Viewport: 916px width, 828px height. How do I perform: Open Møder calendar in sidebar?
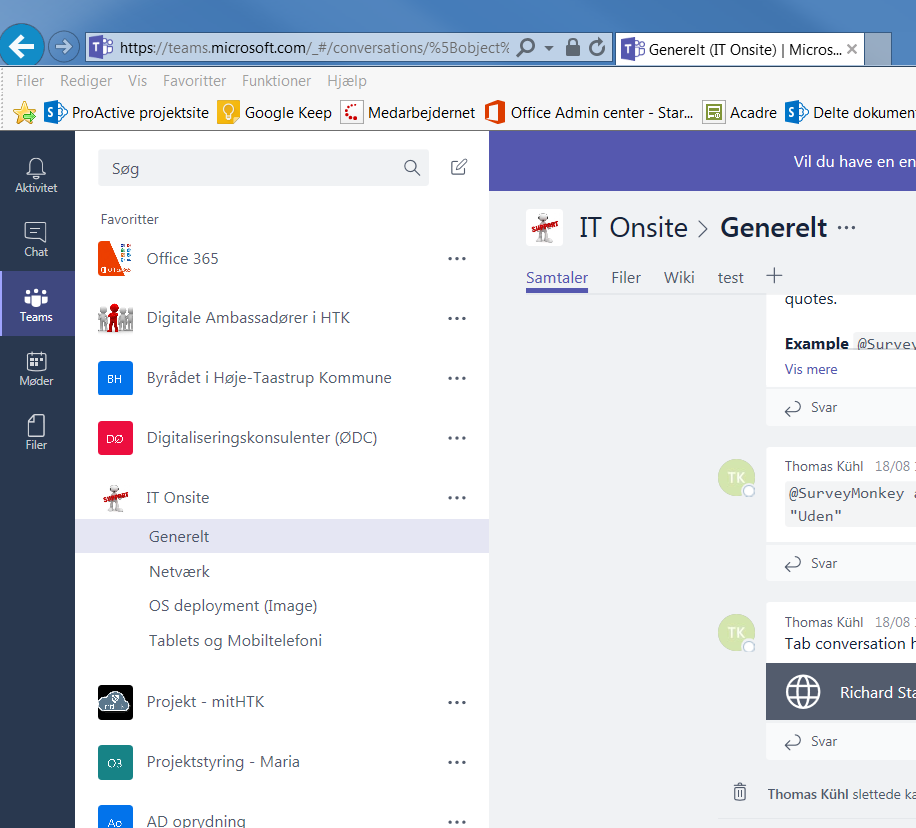click(x=36, y=368)
